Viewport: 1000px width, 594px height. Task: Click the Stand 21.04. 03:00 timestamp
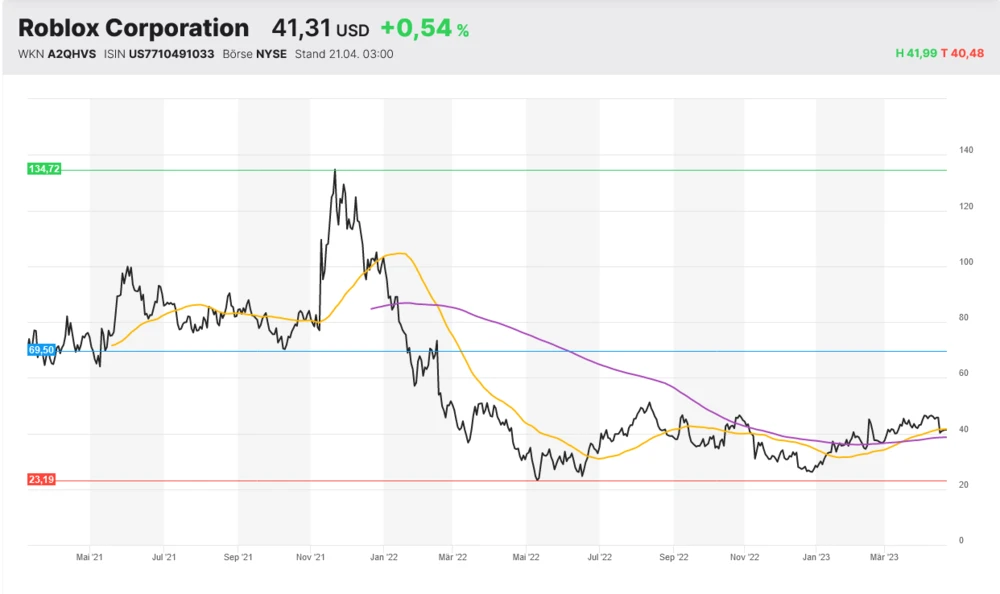343,54
